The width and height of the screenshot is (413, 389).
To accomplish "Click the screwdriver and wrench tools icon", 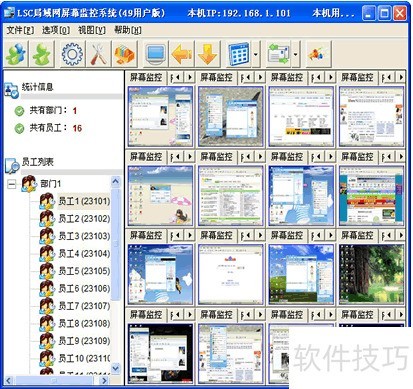I will click(98, 54).
